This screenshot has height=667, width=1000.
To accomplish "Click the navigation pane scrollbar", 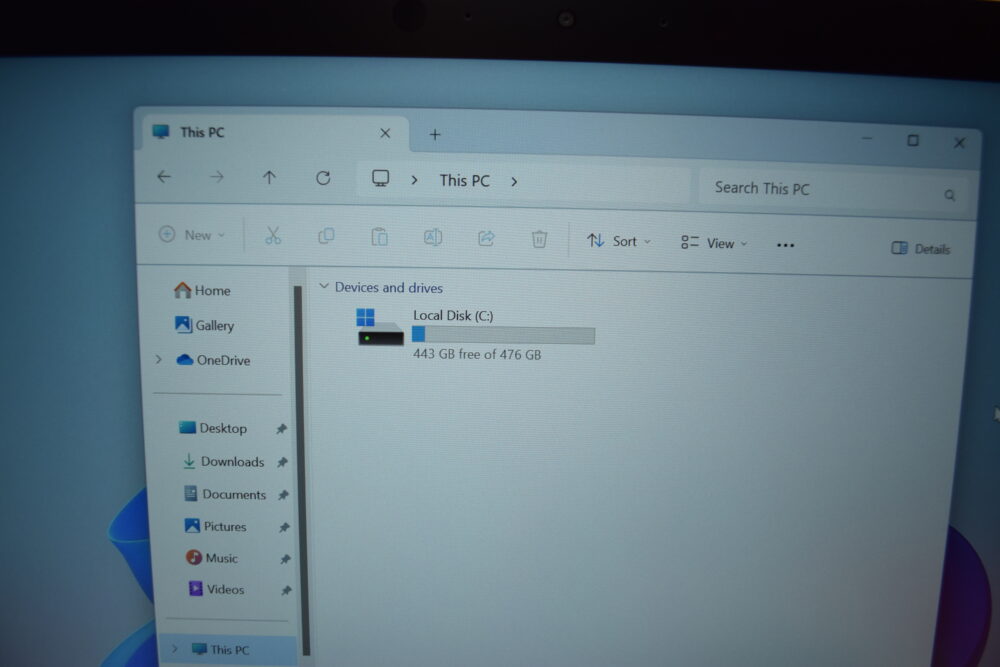I will click(x=300, y=469).
